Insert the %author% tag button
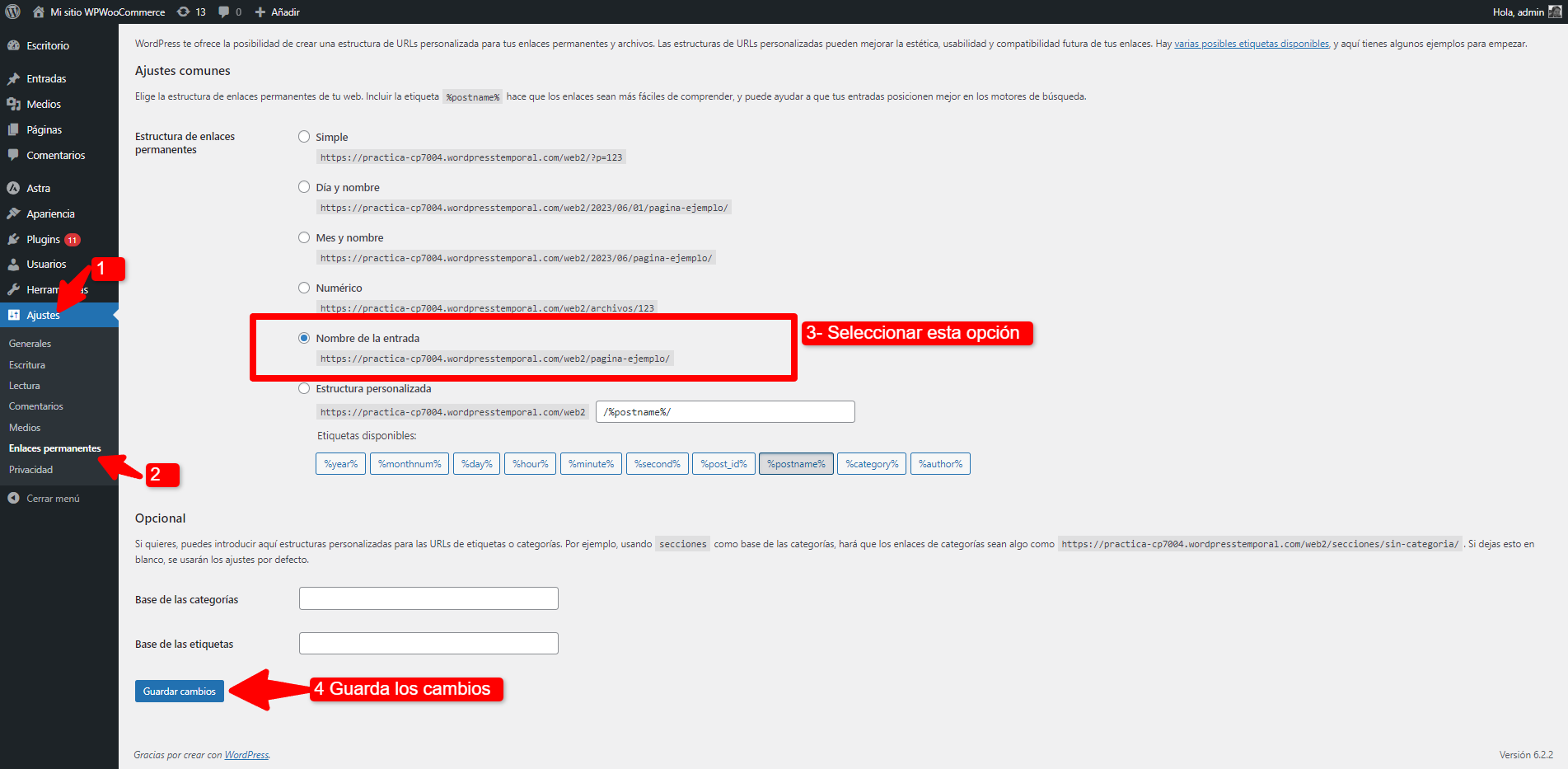1568x769 pixels. pos(940,464)
